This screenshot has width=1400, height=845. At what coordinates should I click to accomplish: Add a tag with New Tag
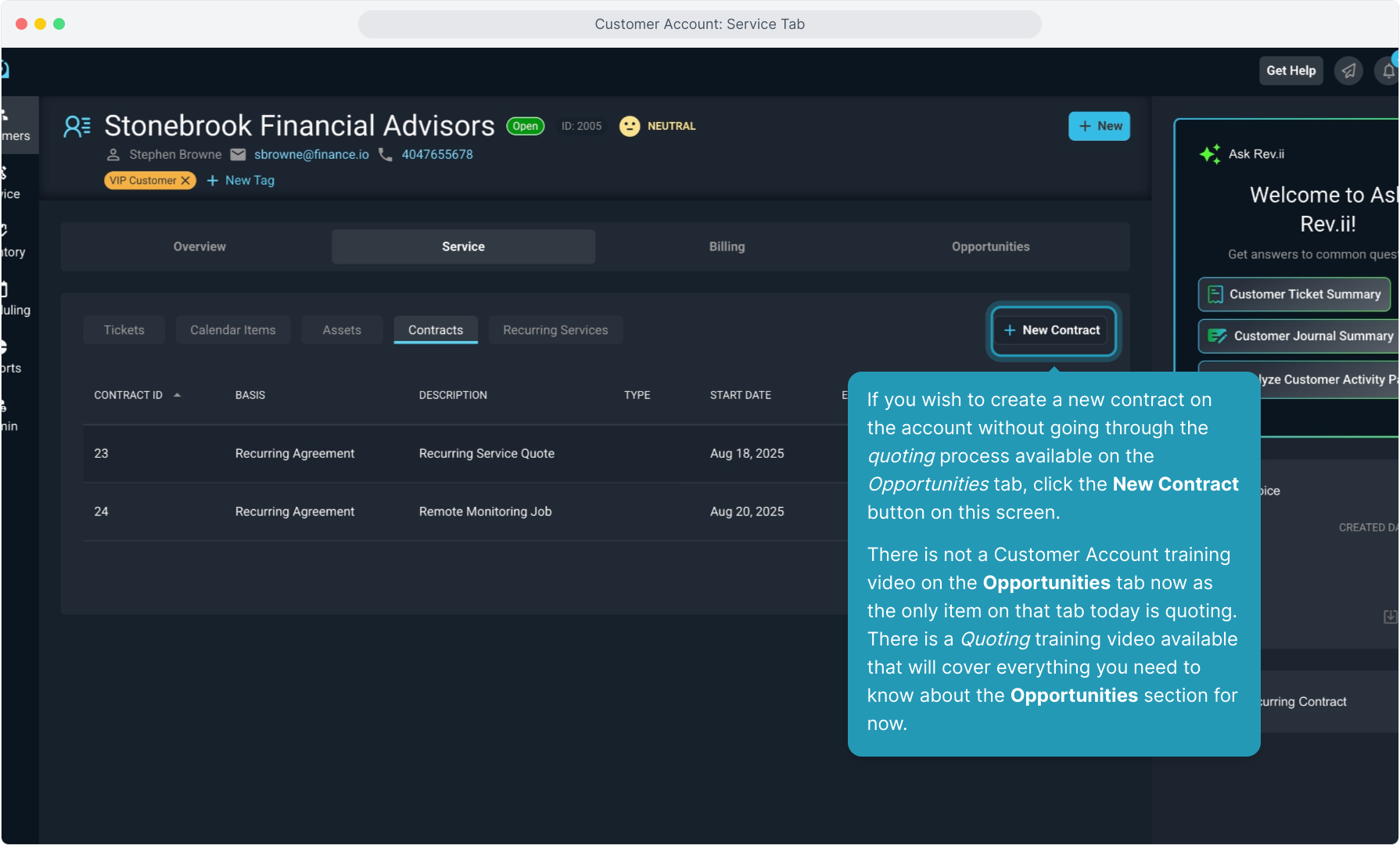pos(241,181)
